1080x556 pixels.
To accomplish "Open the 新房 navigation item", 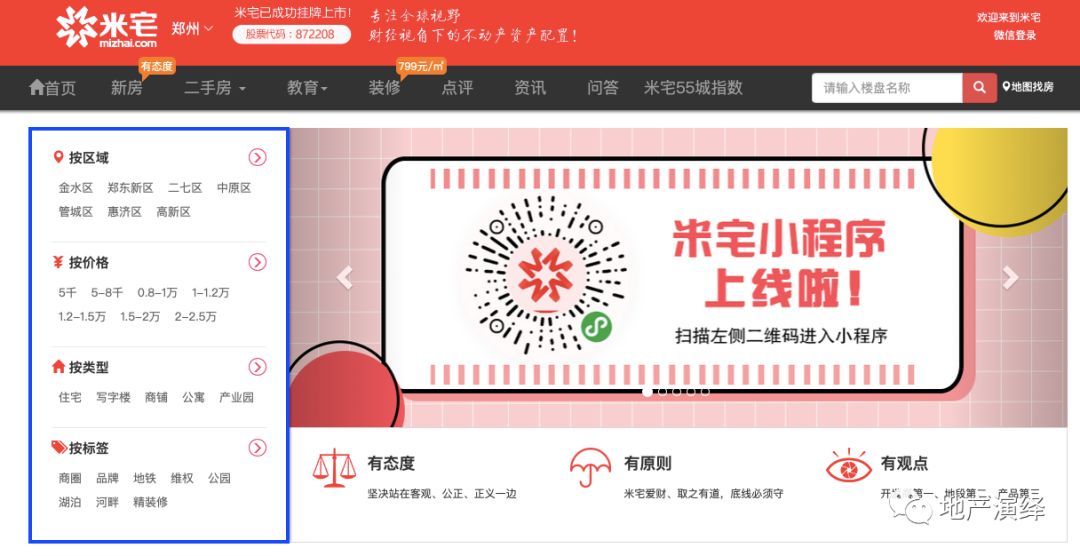I will pos(127,87).
